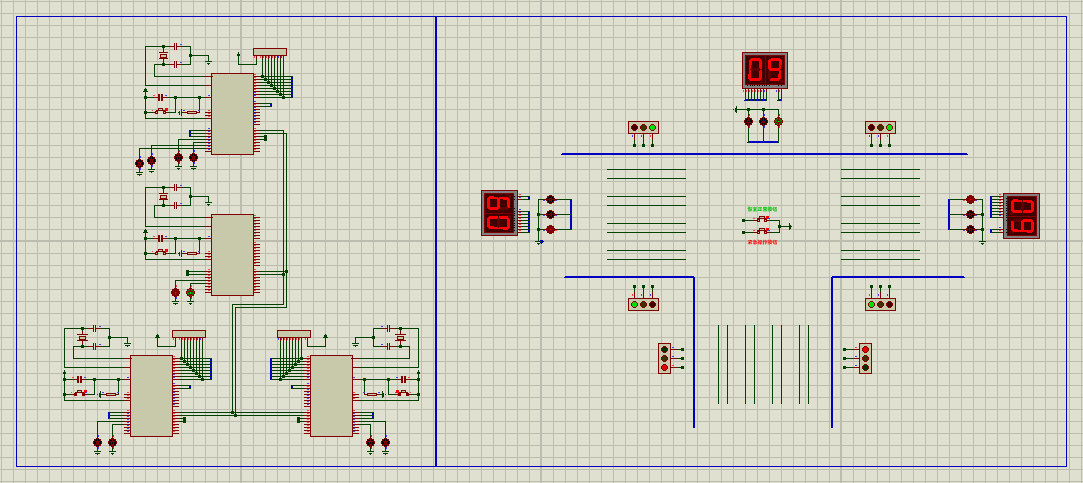Select the reset resistor next to the top microcontroller
Image resolution: width=1083 pixels, height=483 pixels.
[192, 112]
